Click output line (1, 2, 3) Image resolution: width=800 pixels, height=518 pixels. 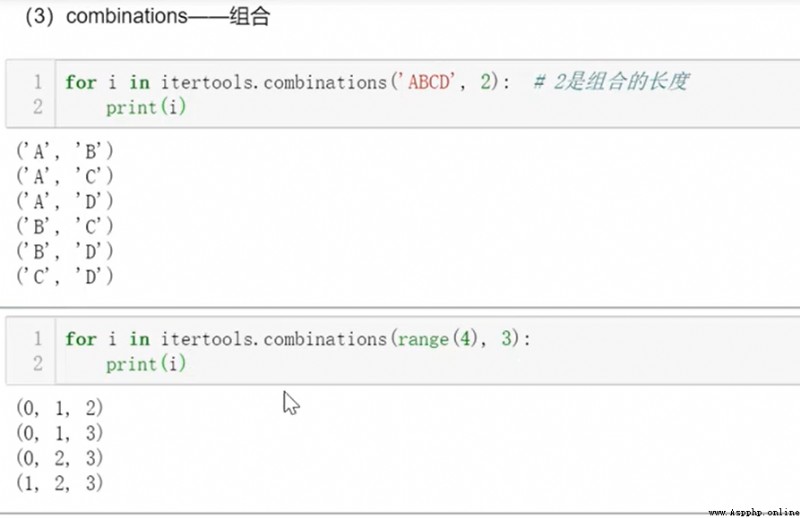click(x=60, y=483)
